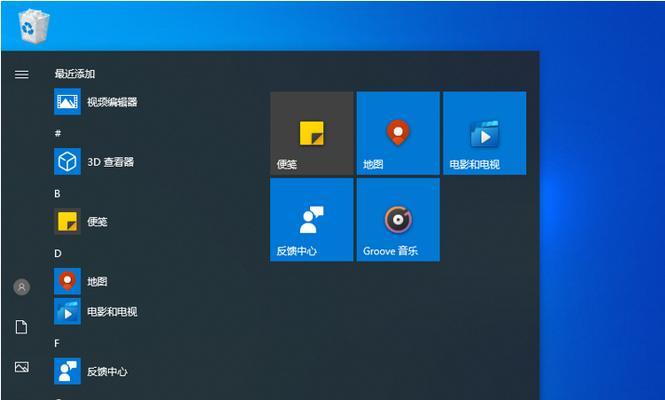Open the Recycle Bin on the desktop
The height and width of the screenshot is (400, 665).
(34, 26)
